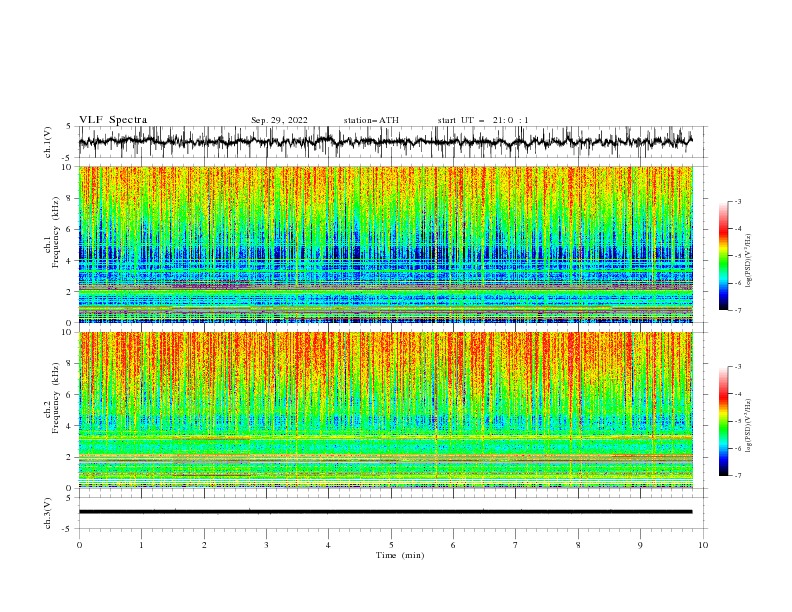Click the ch.1 voltage waveform trace
Screen dimensions: 792x612
pos(386,141)
